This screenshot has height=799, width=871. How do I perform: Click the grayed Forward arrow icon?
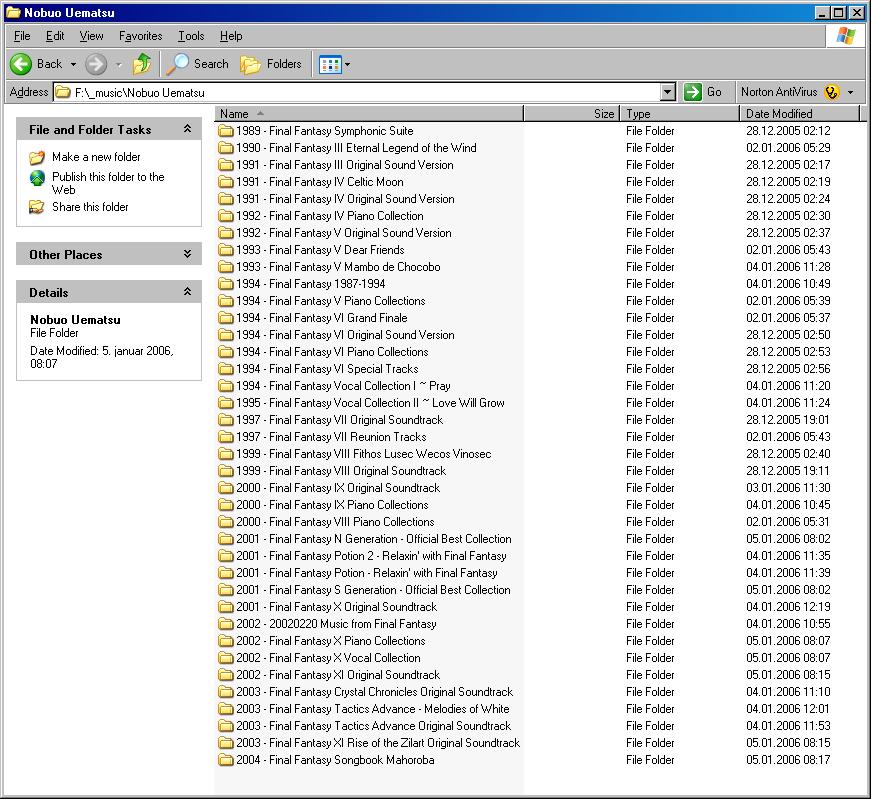[96, 64]
